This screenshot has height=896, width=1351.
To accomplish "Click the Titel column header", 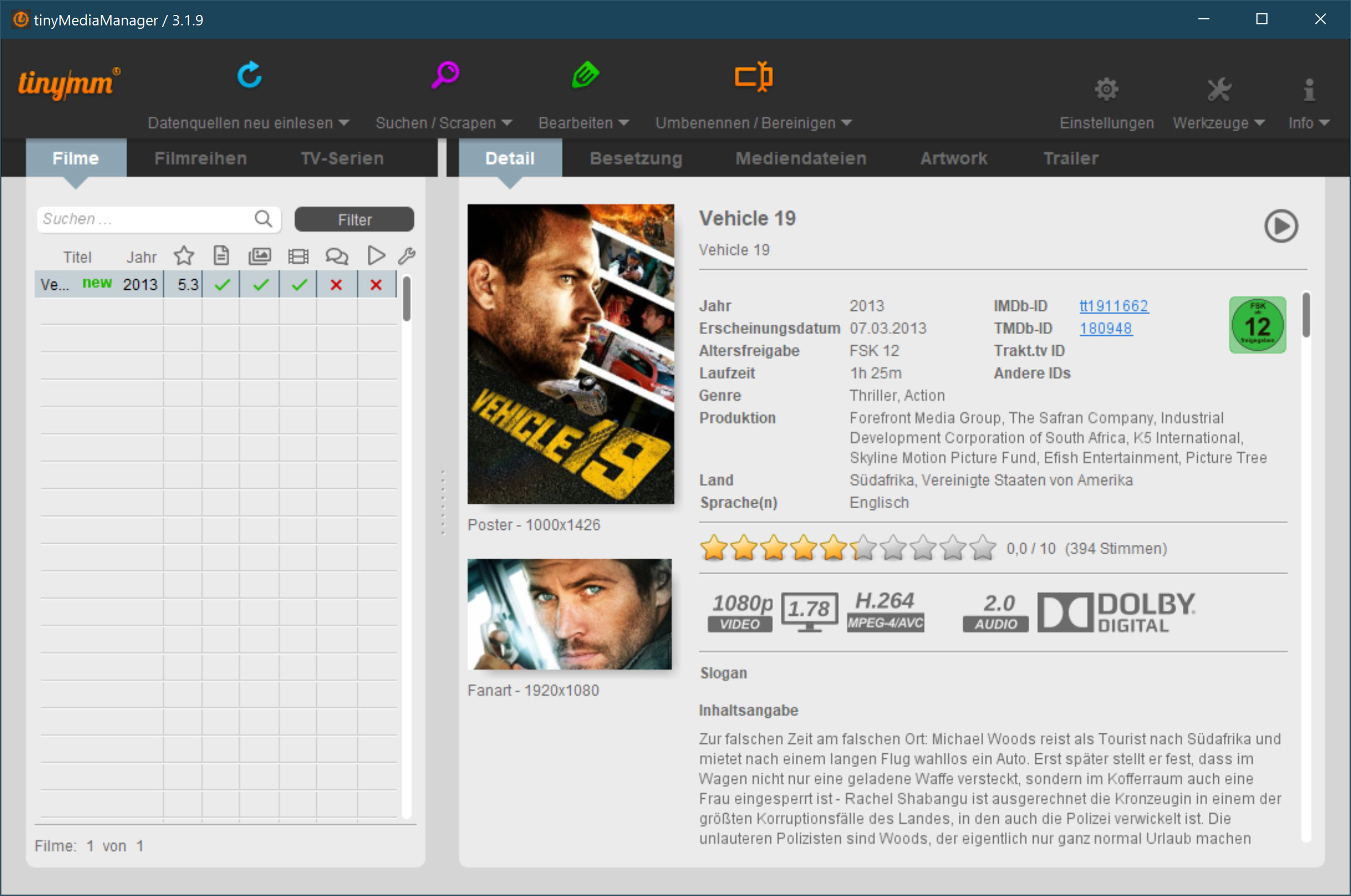I will coord(77,257).
